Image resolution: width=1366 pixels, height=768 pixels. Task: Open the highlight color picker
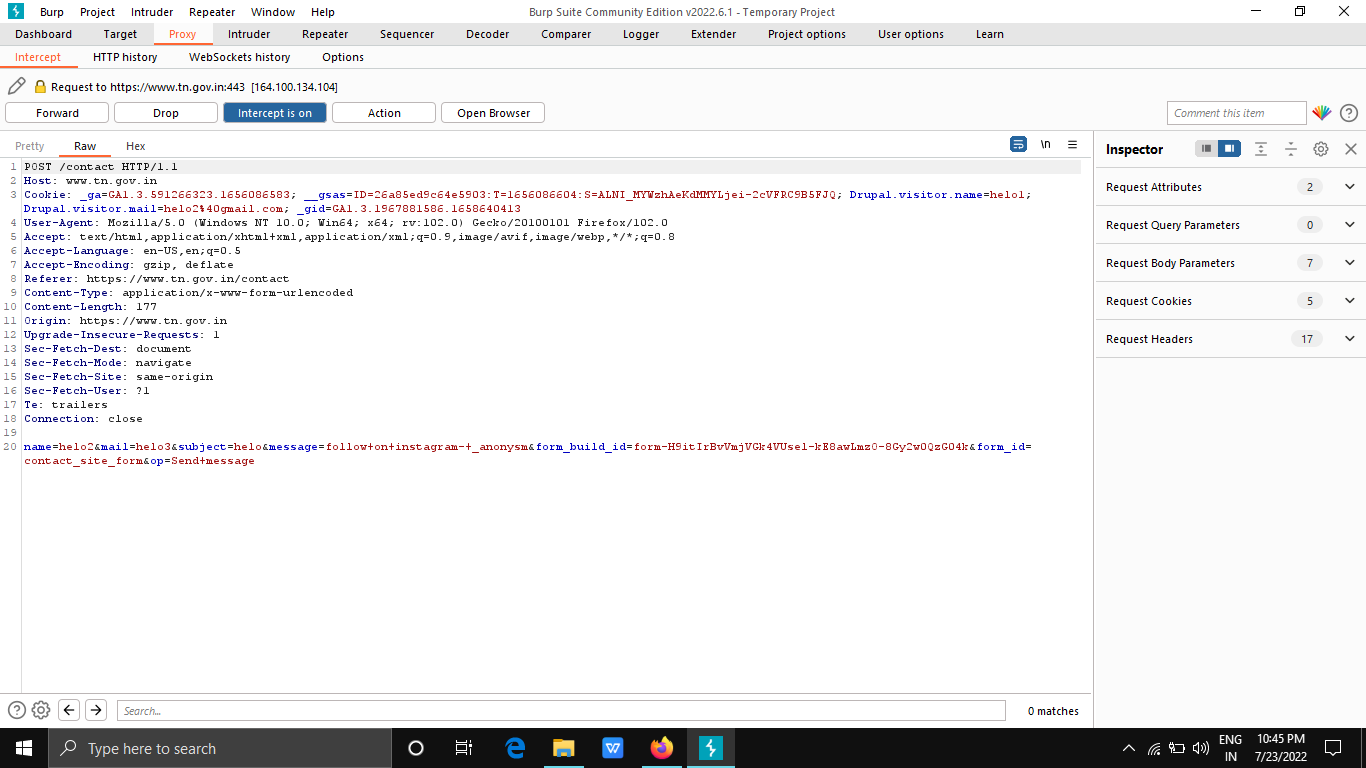point(1322,113)
